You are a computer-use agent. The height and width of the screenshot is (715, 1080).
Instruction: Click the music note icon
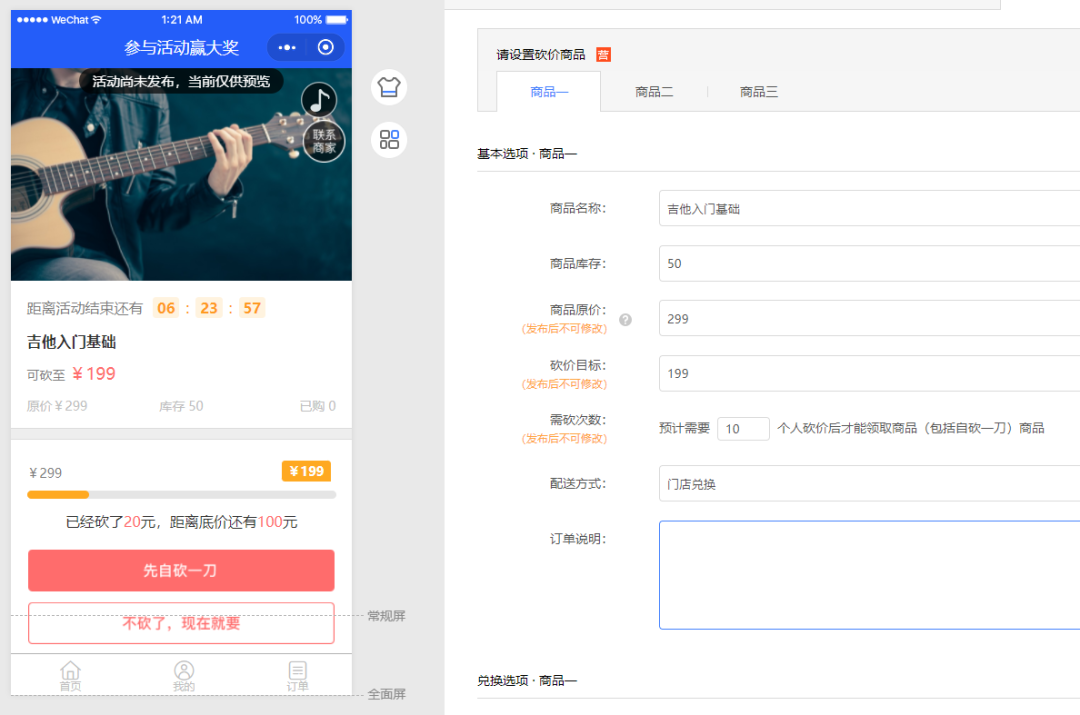click(319, 100)
